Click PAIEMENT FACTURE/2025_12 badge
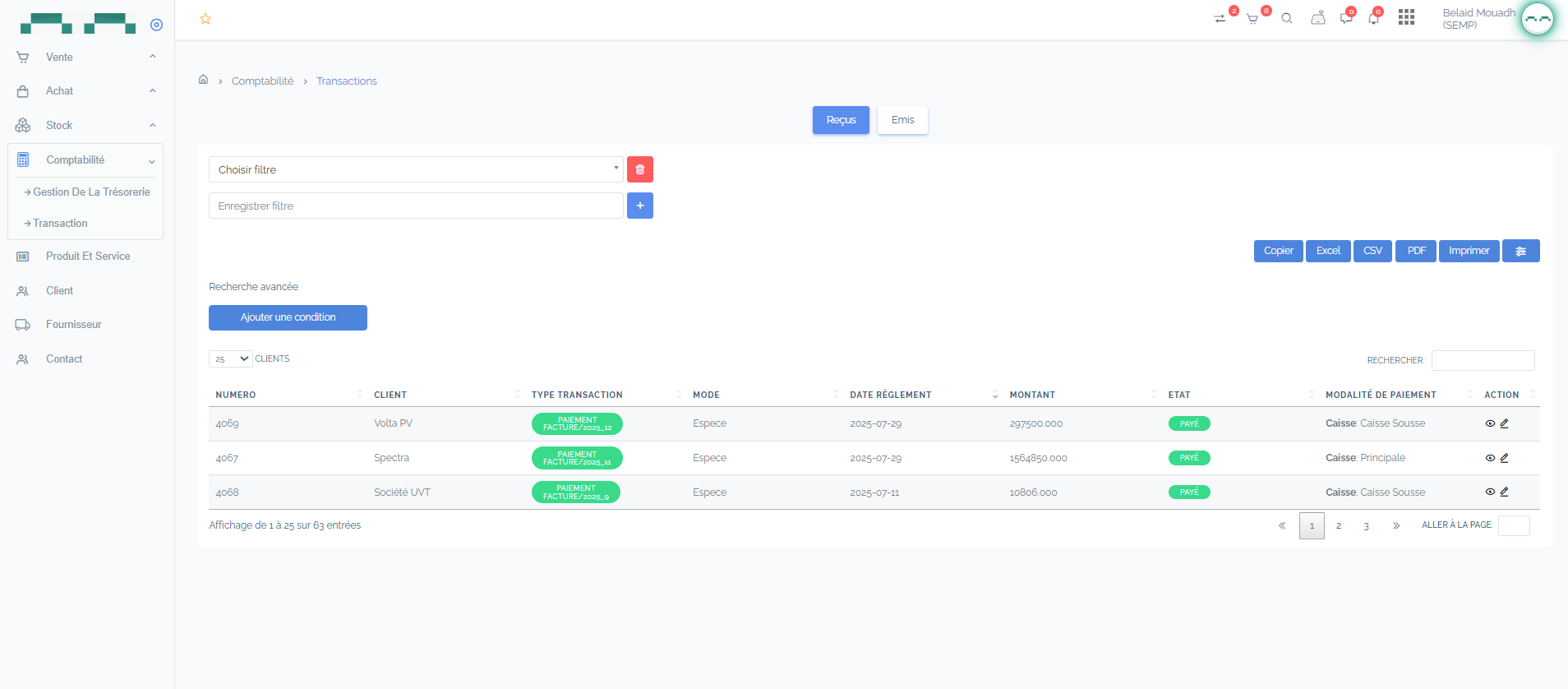This screenshot has width=1568, height=689. click(577, 423)
